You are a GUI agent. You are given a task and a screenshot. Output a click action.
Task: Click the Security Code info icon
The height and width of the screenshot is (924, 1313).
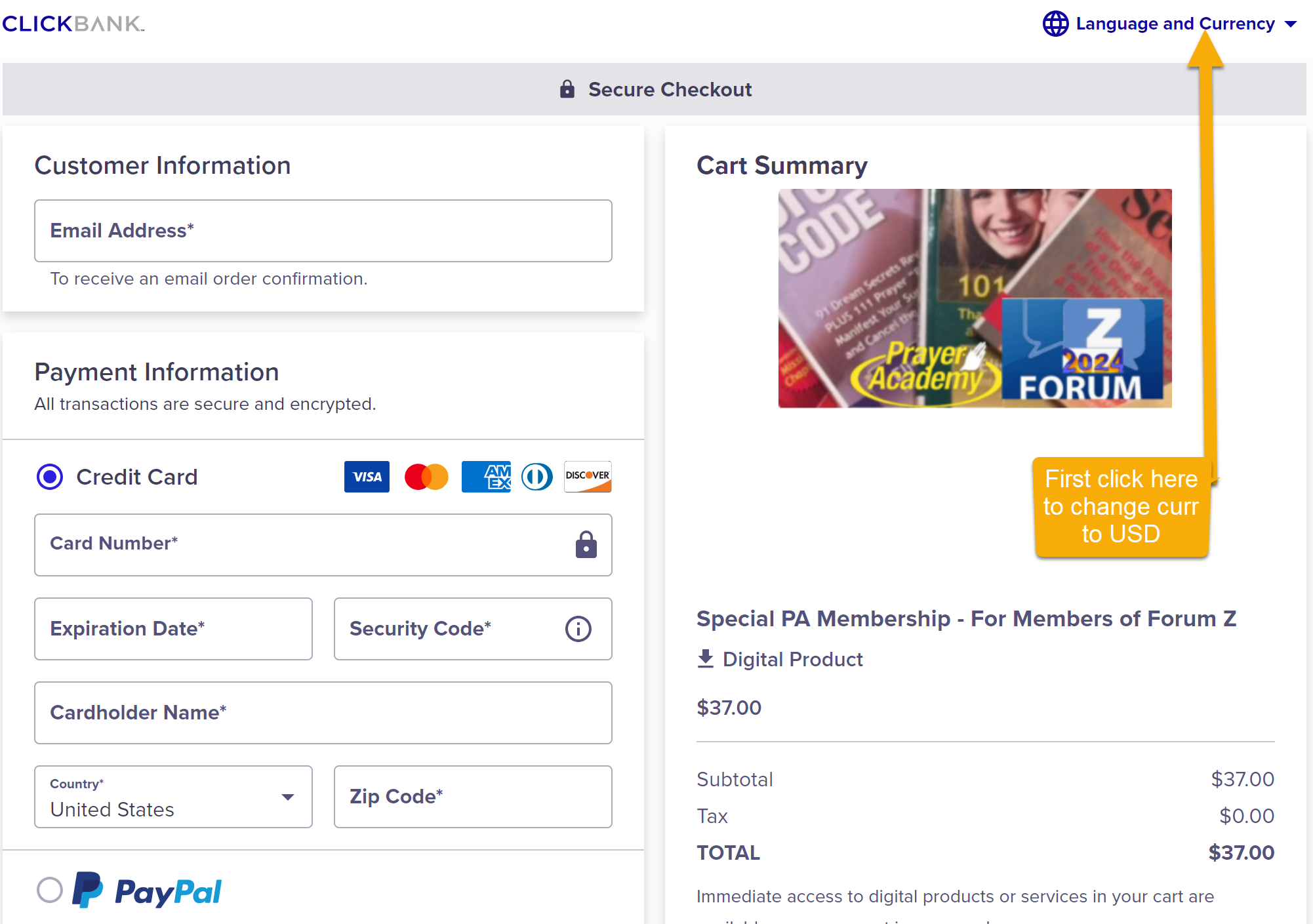point(578,629)
